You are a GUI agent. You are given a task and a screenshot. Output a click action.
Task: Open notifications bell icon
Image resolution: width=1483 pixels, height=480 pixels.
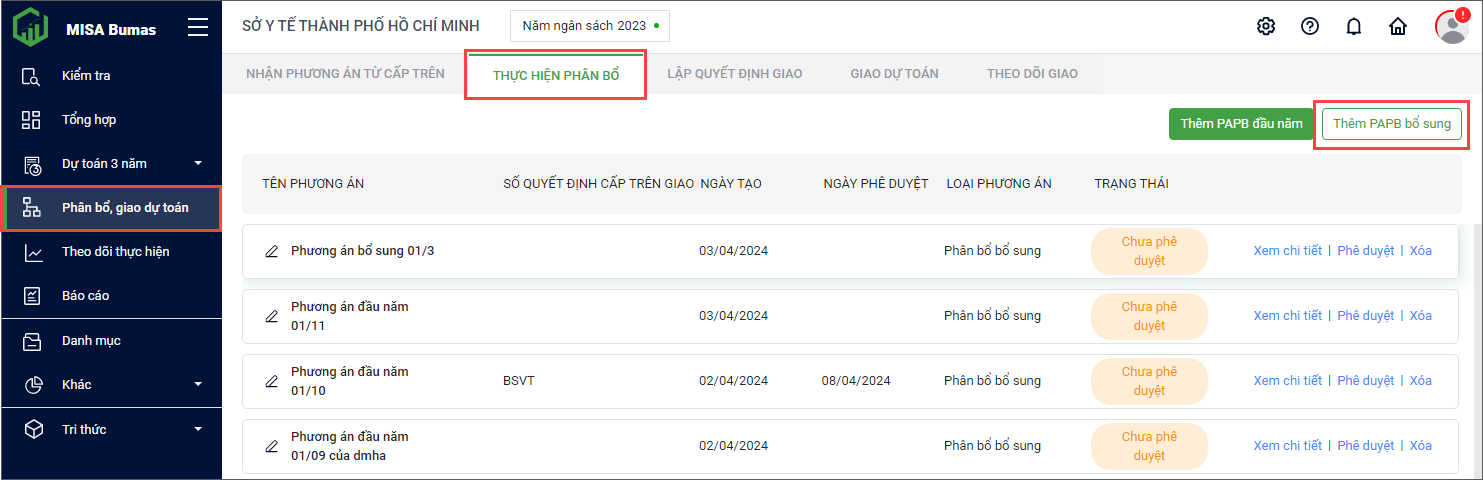tap(1354, 27)
